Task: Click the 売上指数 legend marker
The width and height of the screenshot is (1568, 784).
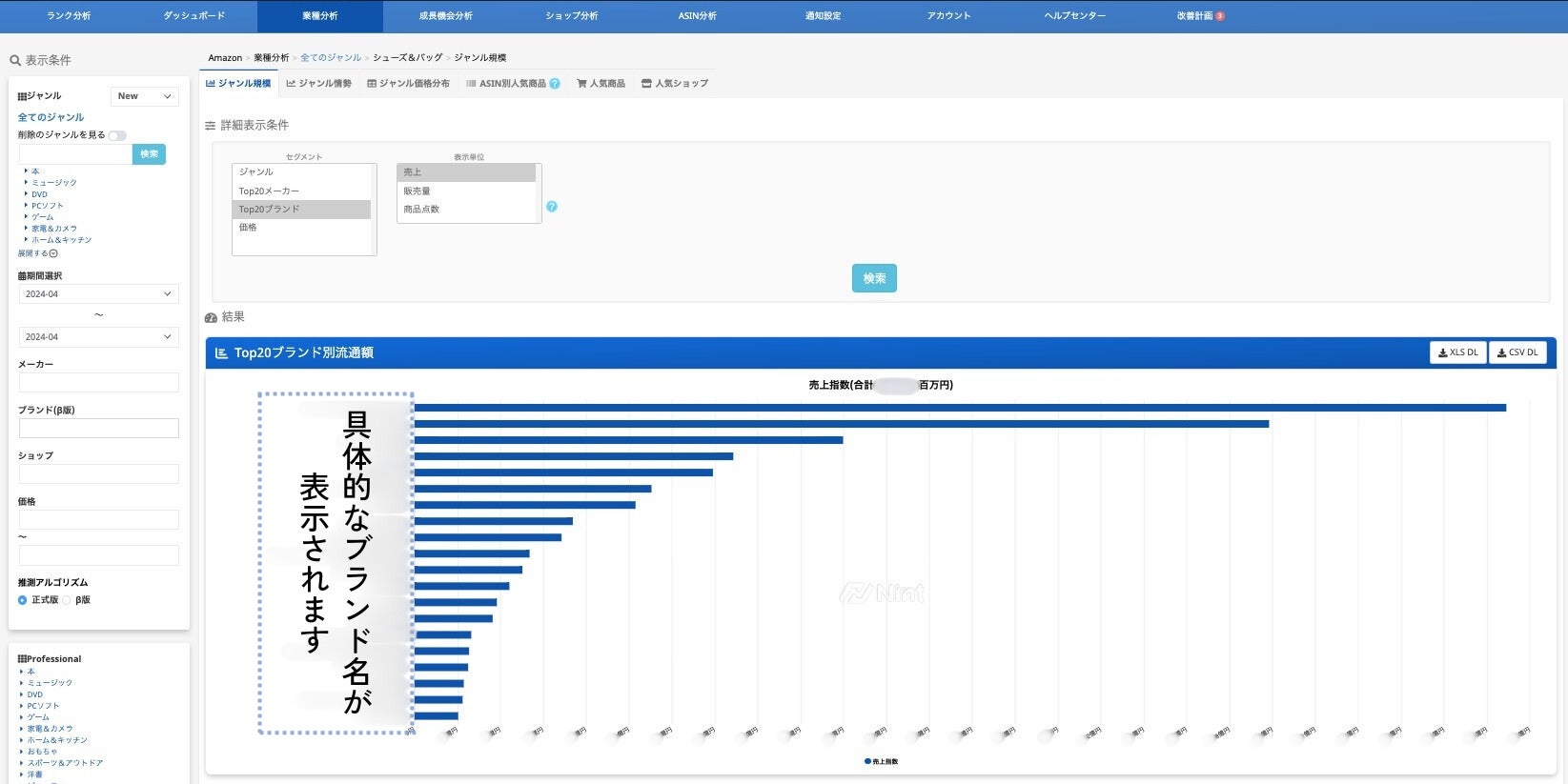Action: 867,761
